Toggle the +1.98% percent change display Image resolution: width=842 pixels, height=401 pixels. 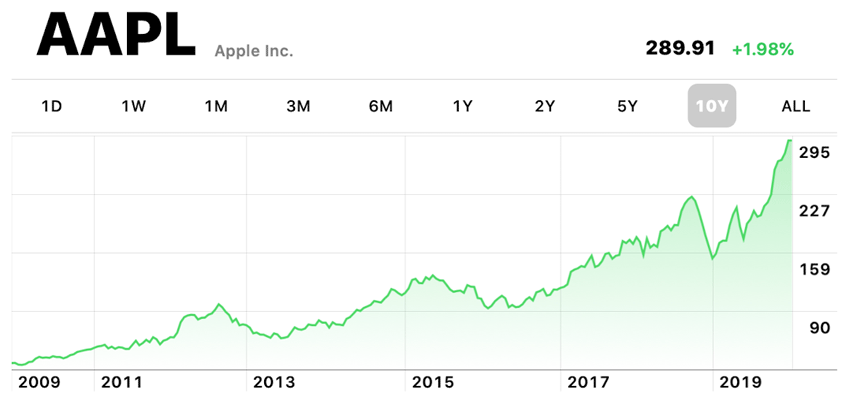(762, 49)
